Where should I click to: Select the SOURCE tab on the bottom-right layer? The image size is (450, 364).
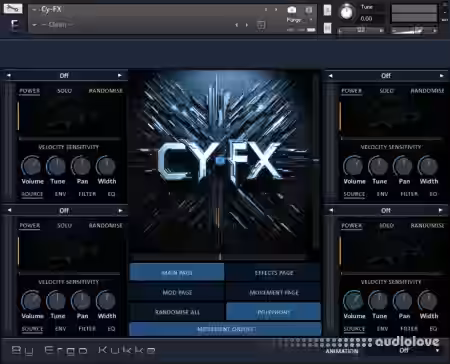point(354,329)
